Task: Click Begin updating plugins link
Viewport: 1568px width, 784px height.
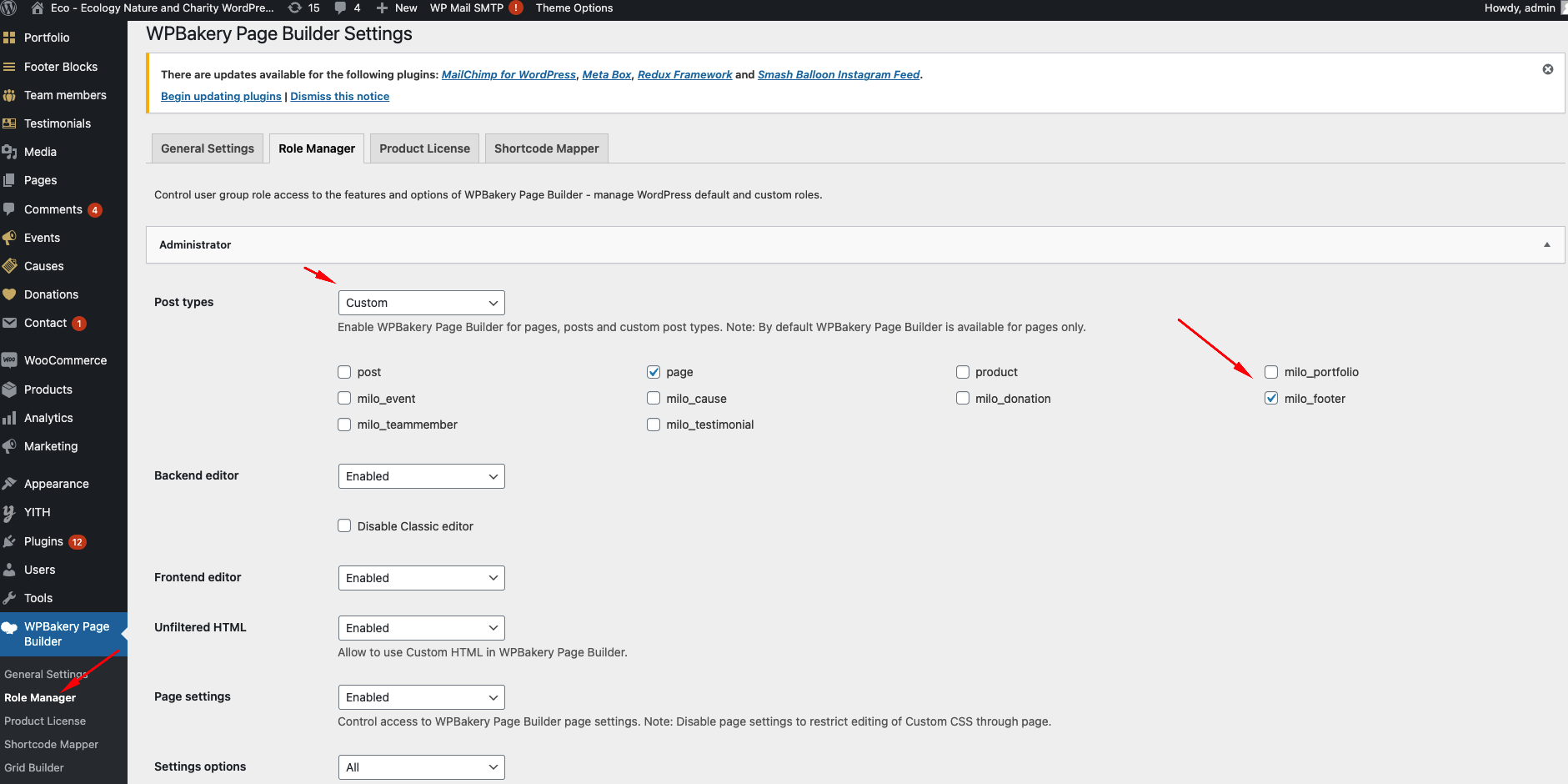Action: pos(221,96)
